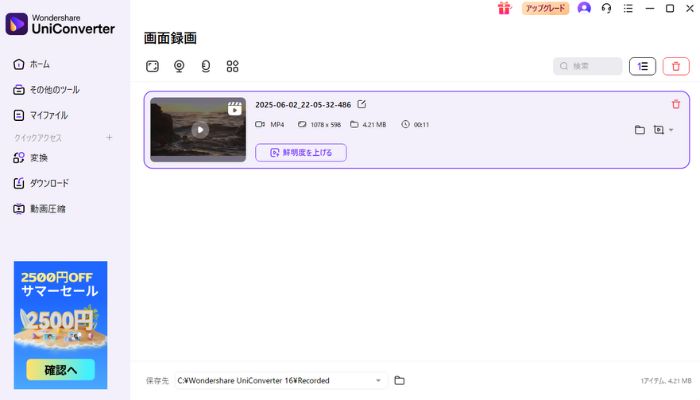This screenshot has width=700, height=400.
Task: Open the user account avatar
Action: coord(584,8)
